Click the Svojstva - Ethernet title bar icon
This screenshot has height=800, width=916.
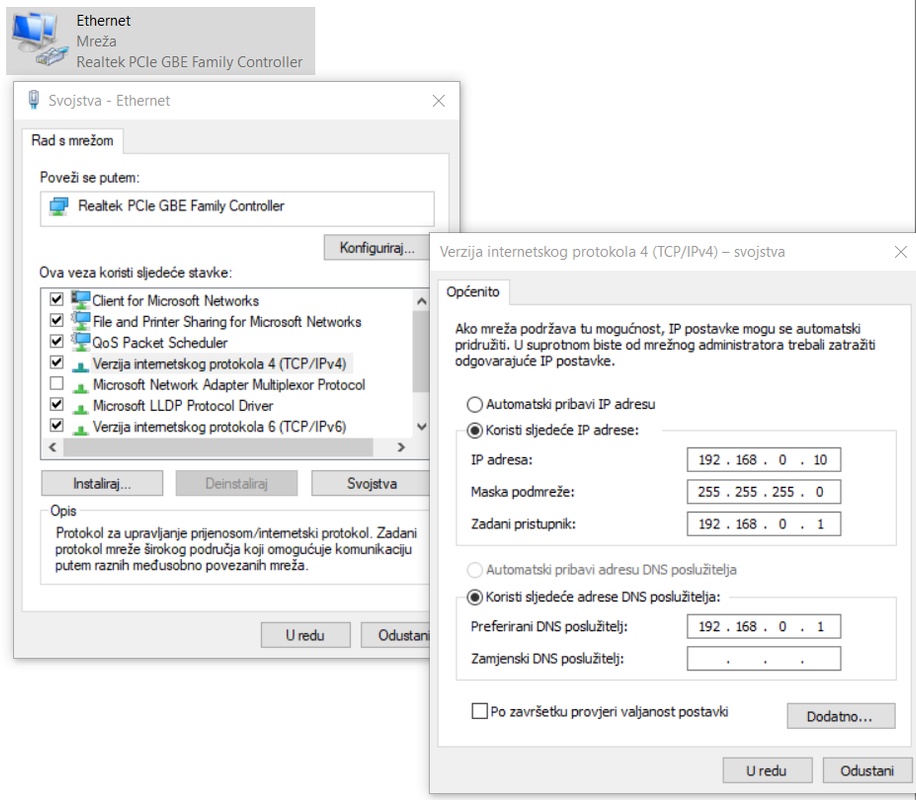pyautogui.click(x=34, y=100)
